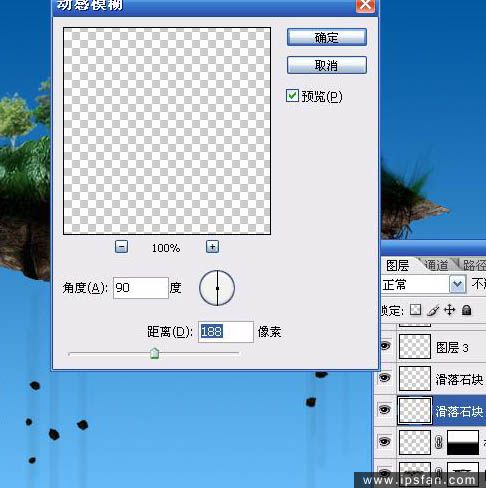Screen dimensions: 486x488
Task: Click the zoom in plus icon
Action: click(x=212, y=247)
